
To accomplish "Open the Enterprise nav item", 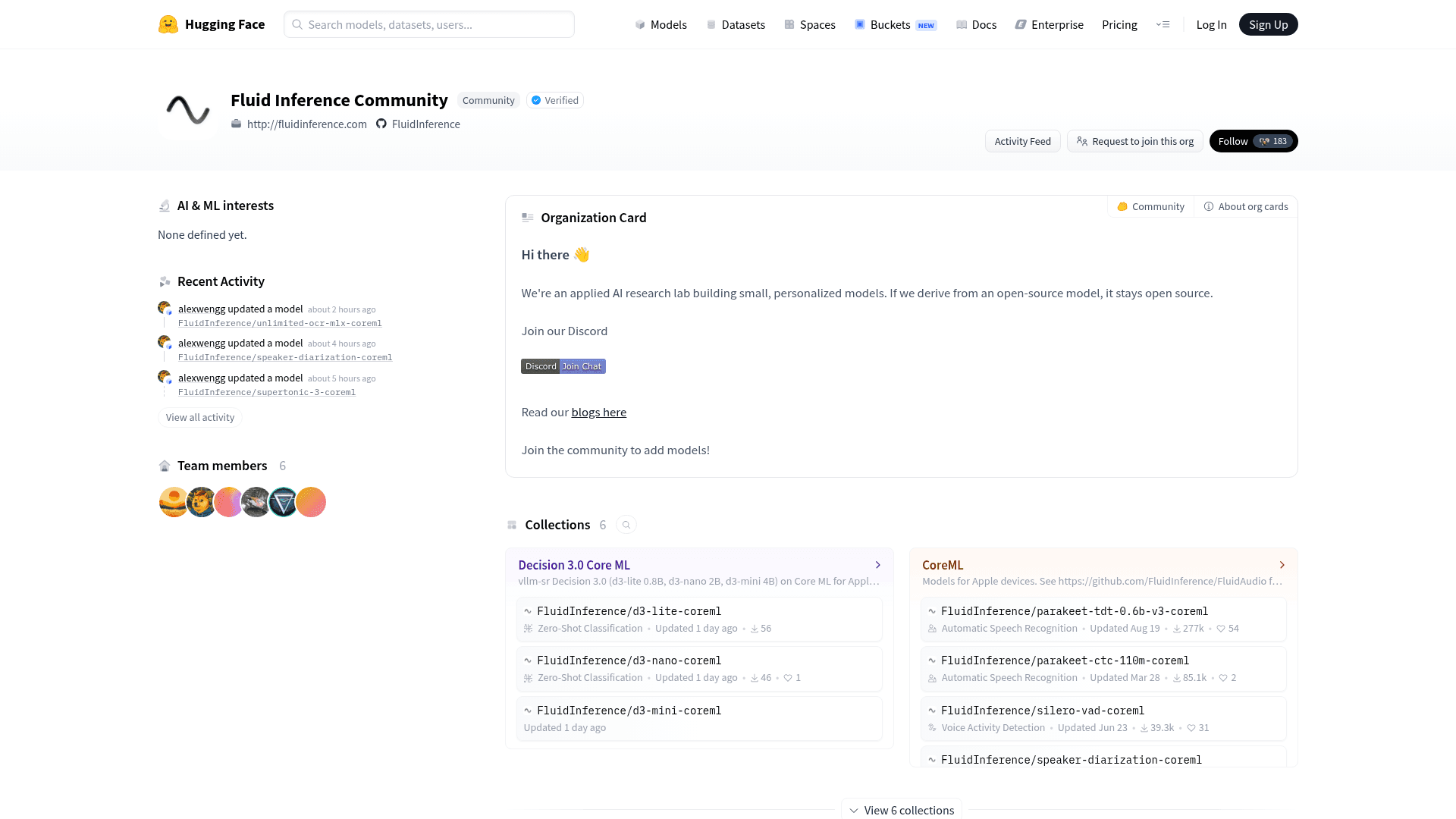I will pyautogui.click(x=1050, y=24).
